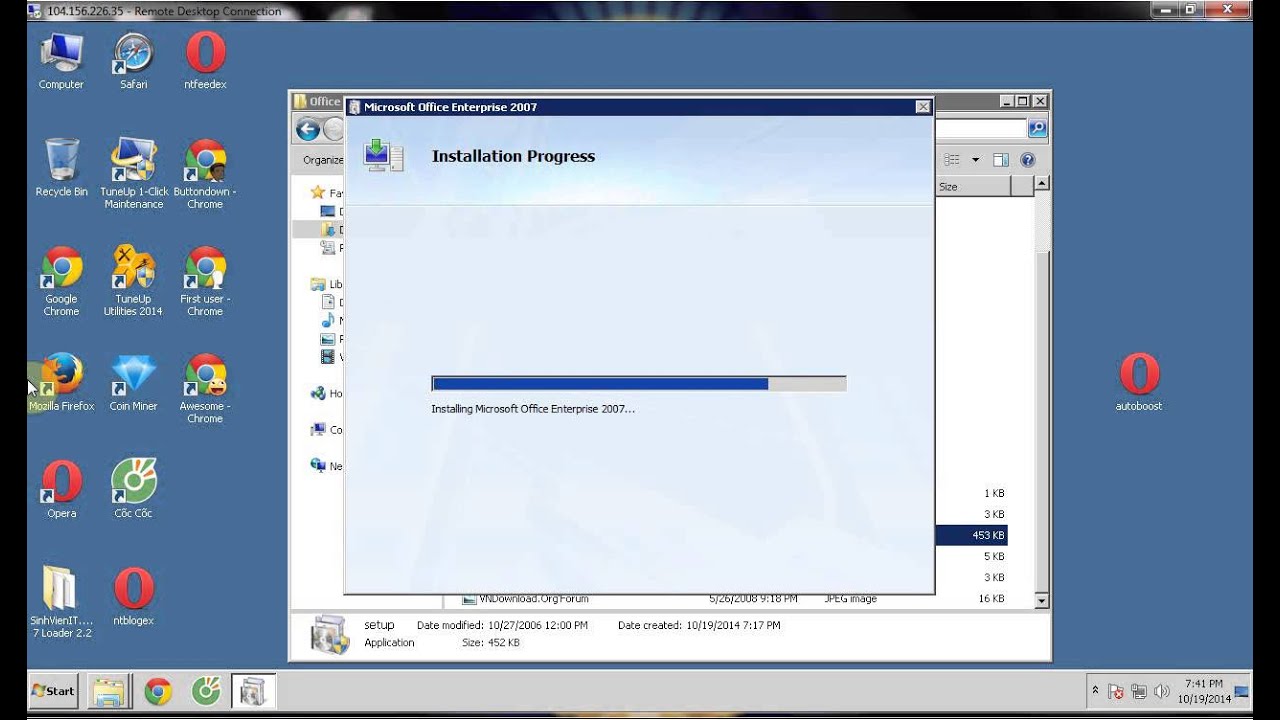The image size is (1280, 720).
Task: Open TuneUp Utilities 2014 shortcut
Action: pos(133,281)
